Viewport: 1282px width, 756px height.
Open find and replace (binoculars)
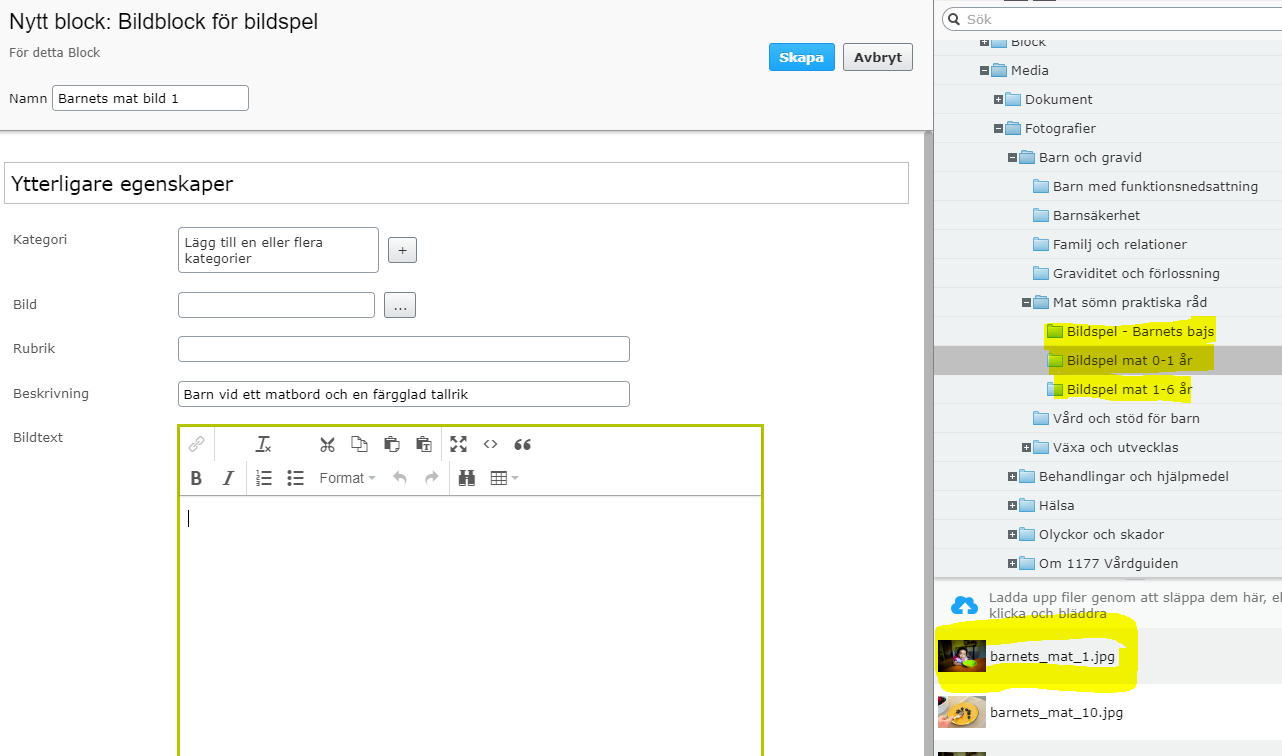467,478
